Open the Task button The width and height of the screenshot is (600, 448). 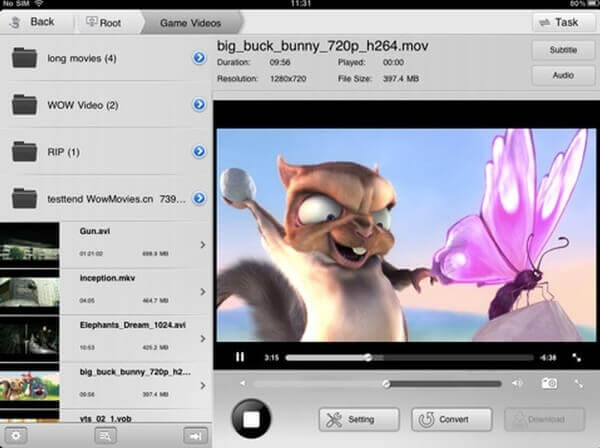563,23
